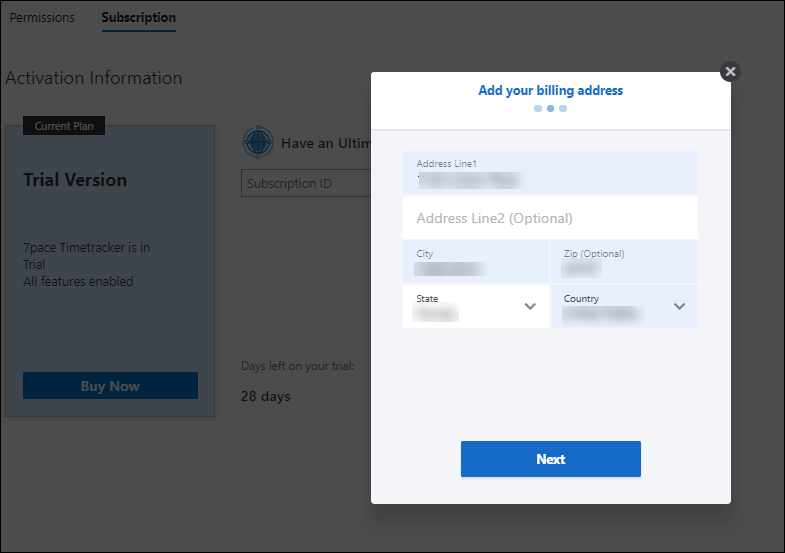Focus the Address Line1 field
The width and height of the screenshot is (785, 553).
[550, 173]
